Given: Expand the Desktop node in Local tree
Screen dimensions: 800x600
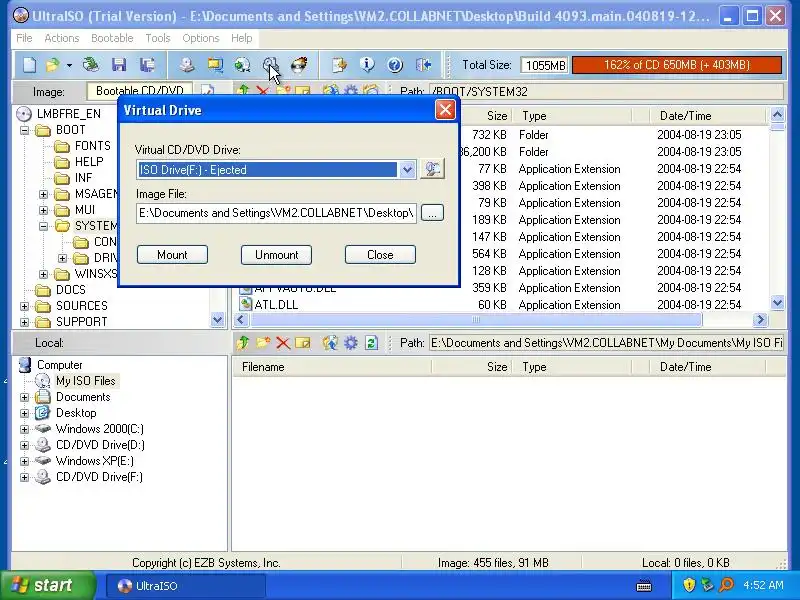Looking at the screenshot, I should (x=24, y=413).
